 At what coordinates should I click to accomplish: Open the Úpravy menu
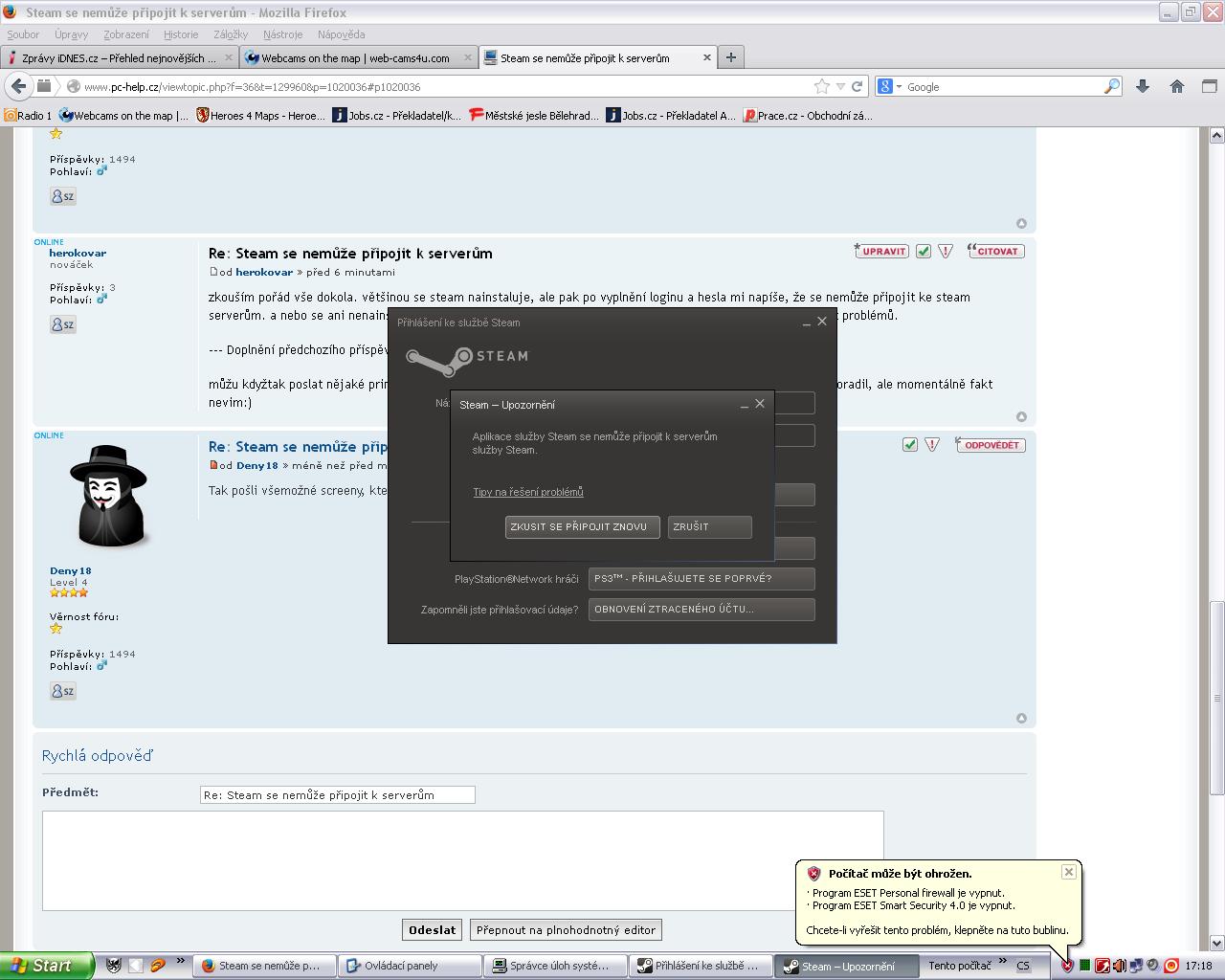point(71,34)
